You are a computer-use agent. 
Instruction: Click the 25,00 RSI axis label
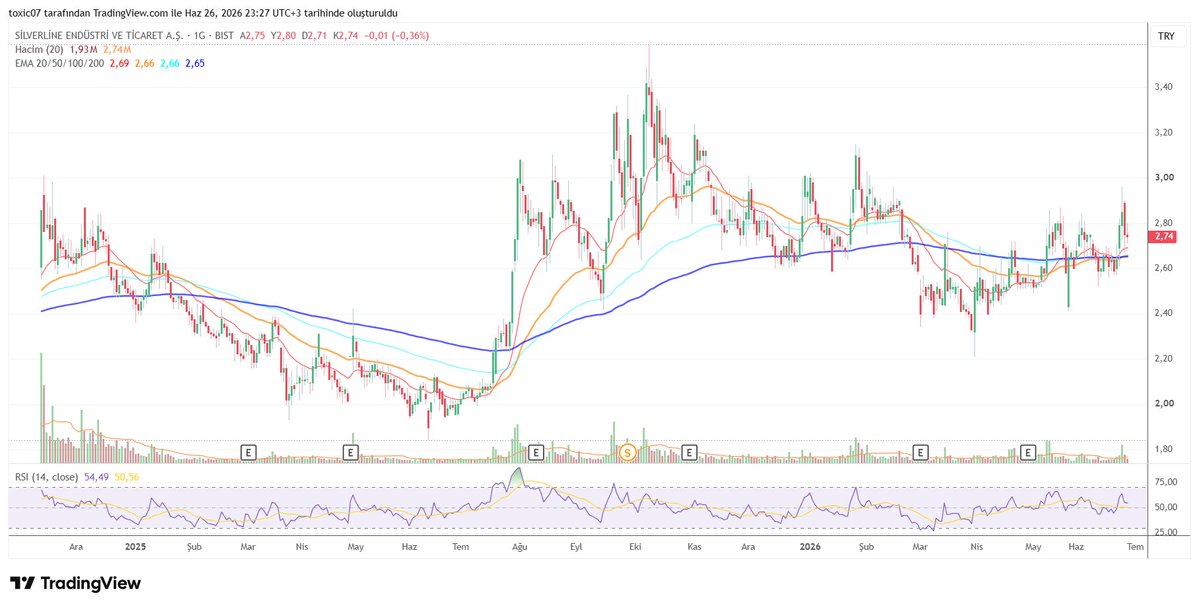coord(1166,532)
